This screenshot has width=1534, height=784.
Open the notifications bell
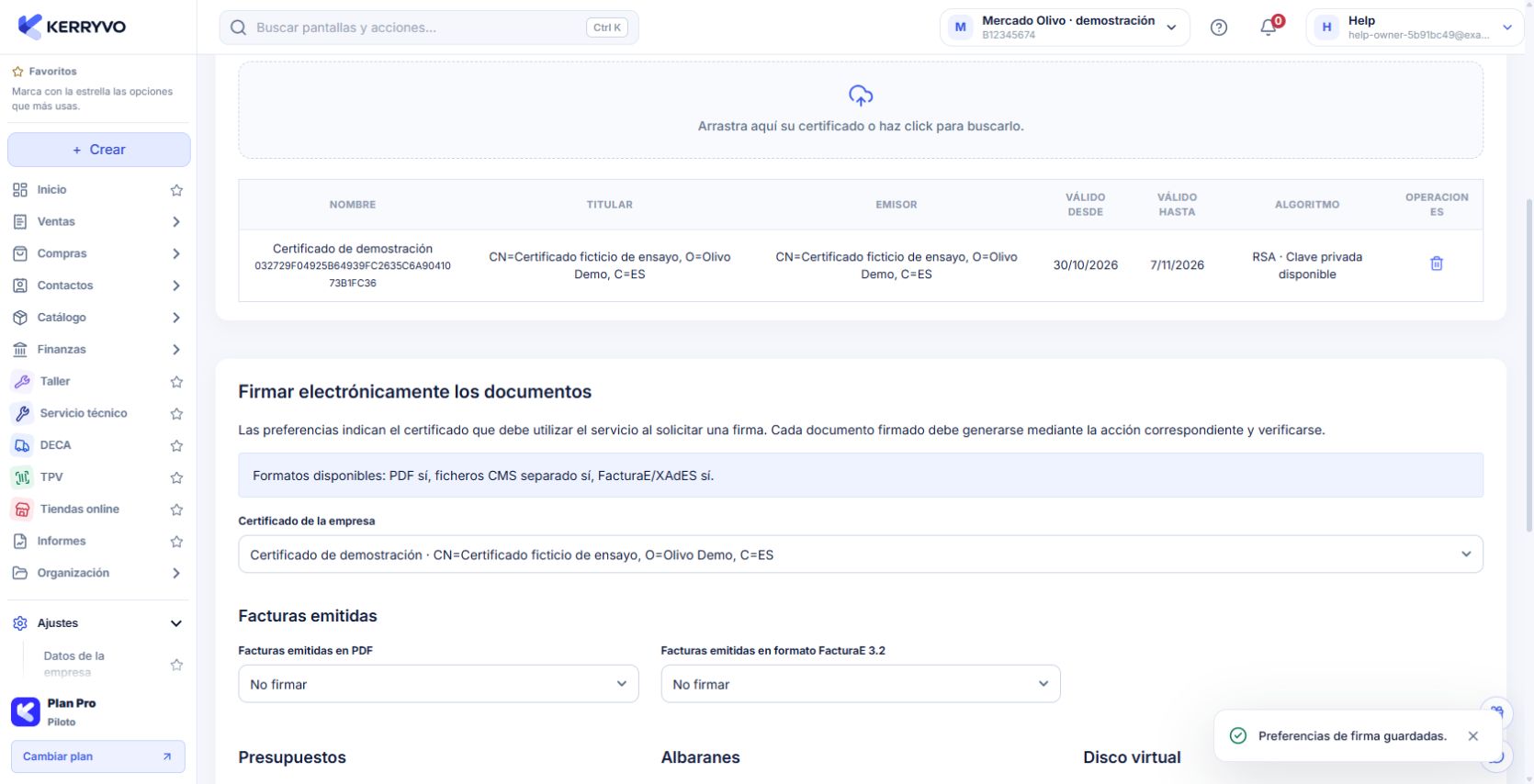coord(1269,28)
